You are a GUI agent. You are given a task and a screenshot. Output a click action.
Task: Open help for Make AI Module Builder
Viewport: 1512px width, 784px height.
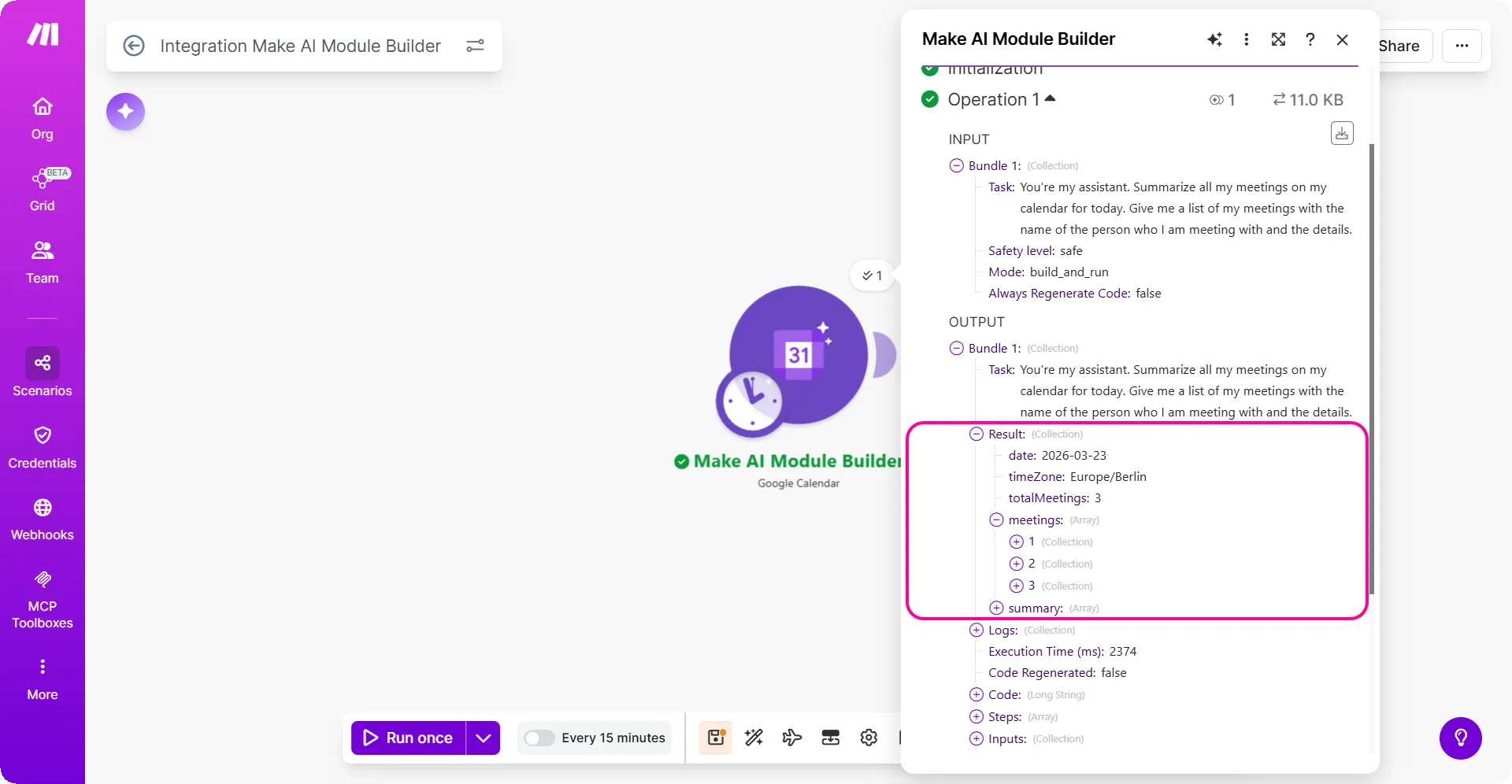(x=1310, y=39)
